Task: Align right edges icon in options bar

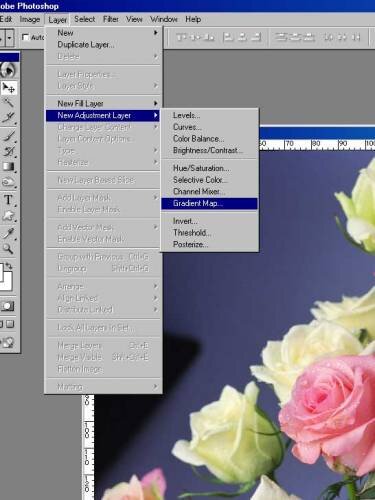Action: click(x=256, y=37)
